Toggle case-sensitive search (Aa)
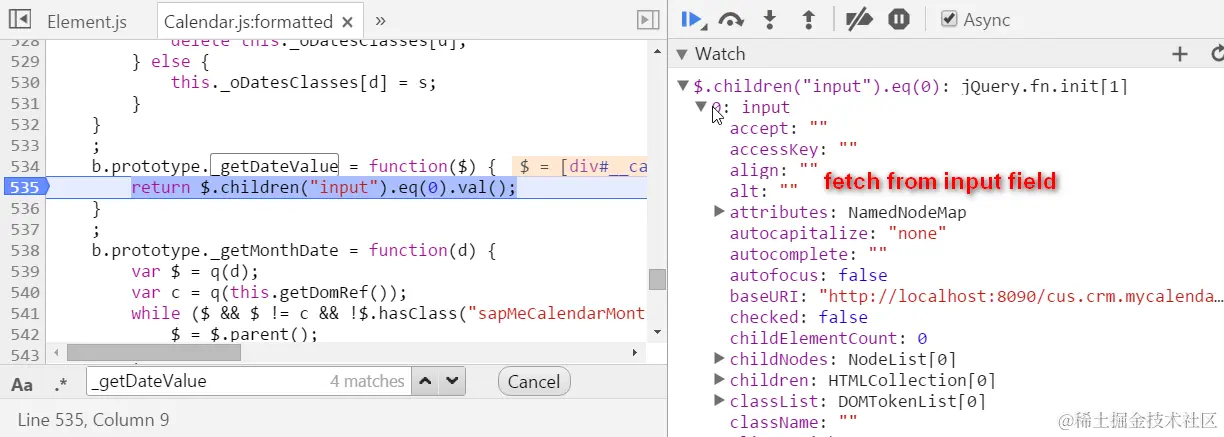 click(x=21, y=383)
